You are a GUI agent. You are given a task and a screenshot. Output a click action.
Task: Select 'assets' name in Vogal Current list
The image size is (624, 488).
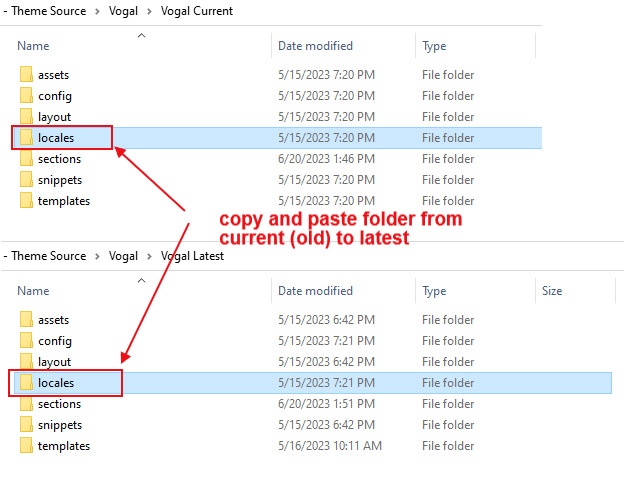tap(53, 75)
